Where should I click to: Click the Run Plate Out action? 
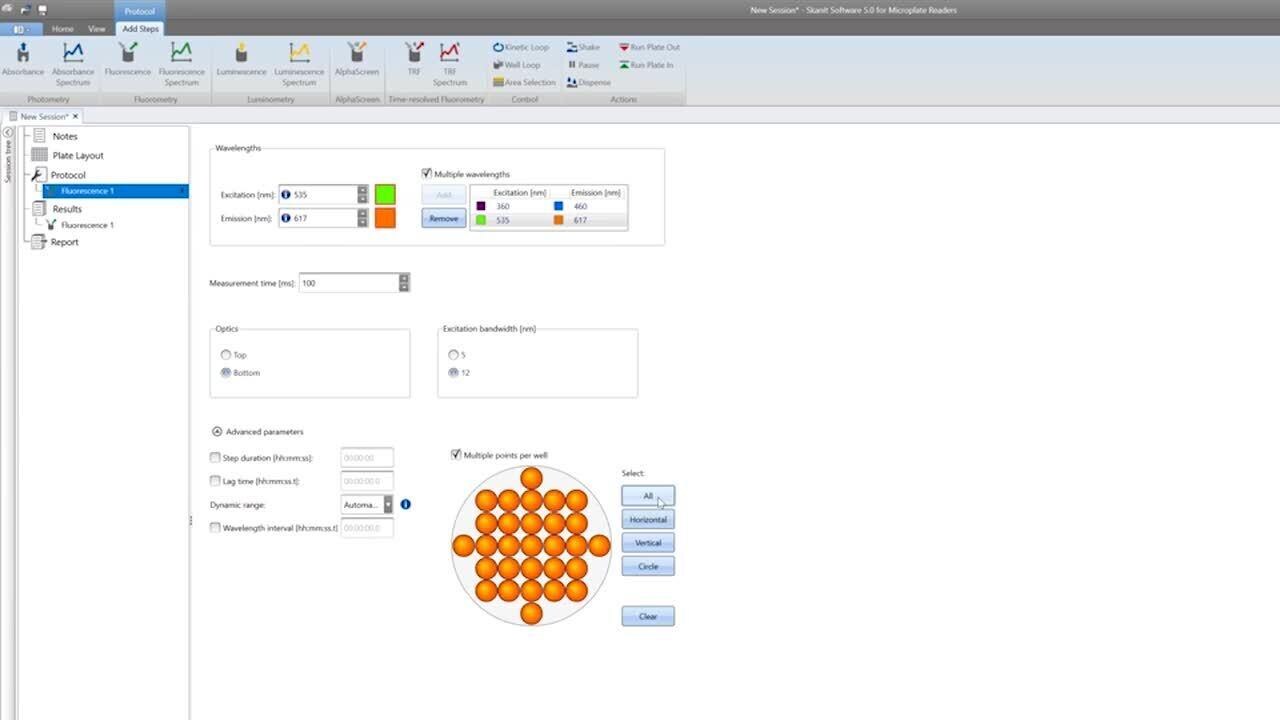[x=649, y=47]
